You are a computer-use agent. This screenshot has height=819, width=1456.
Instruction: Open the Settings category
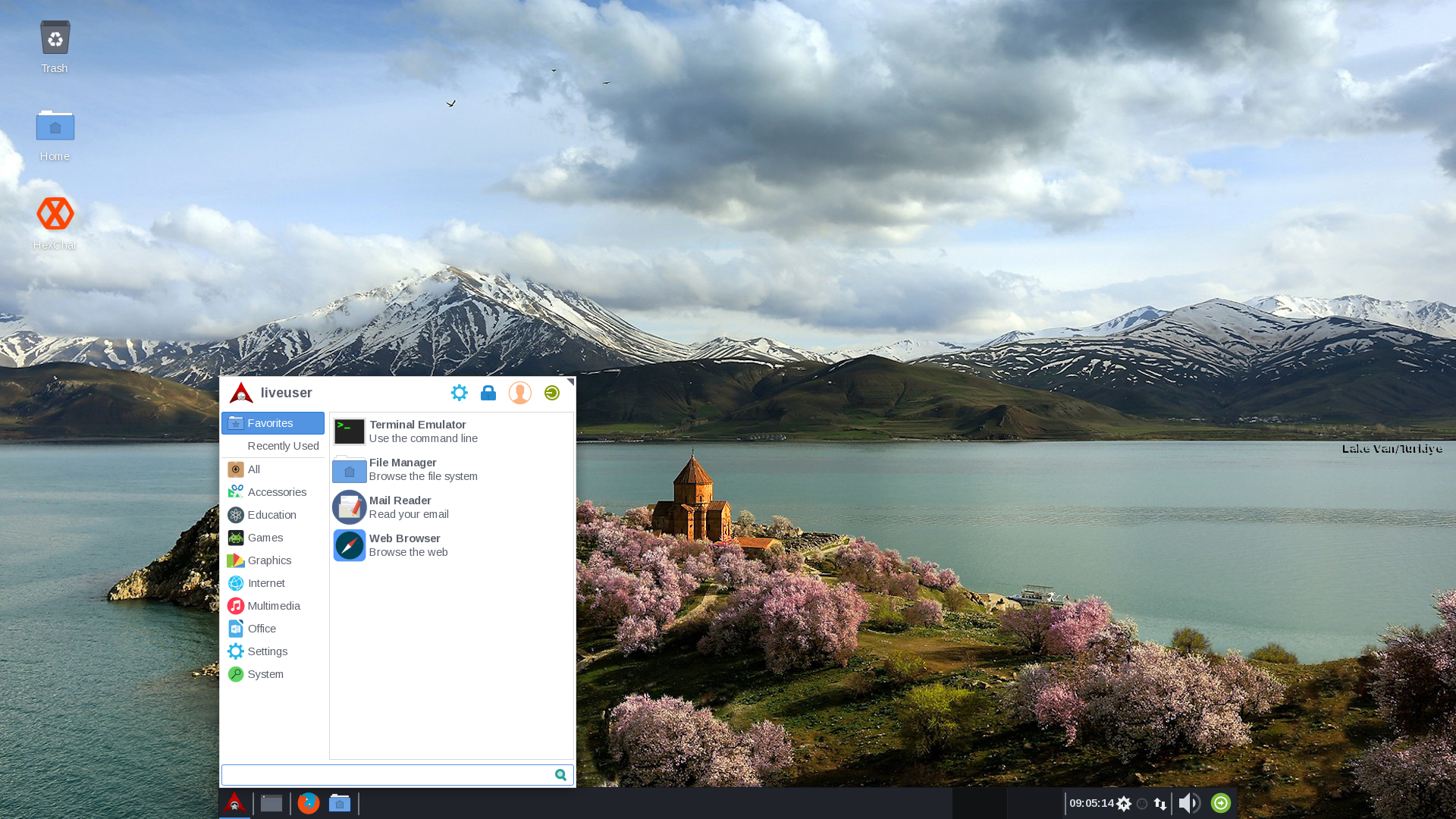pos(273,651)
